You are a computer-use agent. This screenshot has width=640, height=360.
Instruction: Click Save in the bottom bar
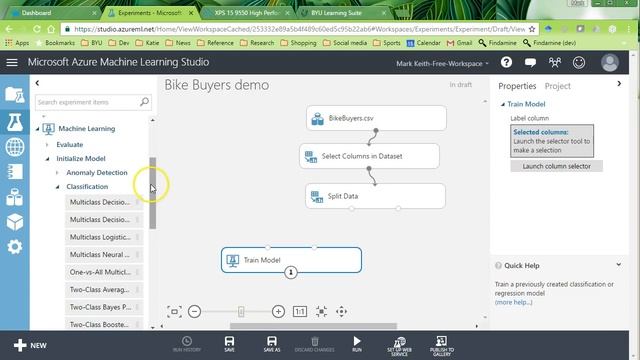point(229,344)
